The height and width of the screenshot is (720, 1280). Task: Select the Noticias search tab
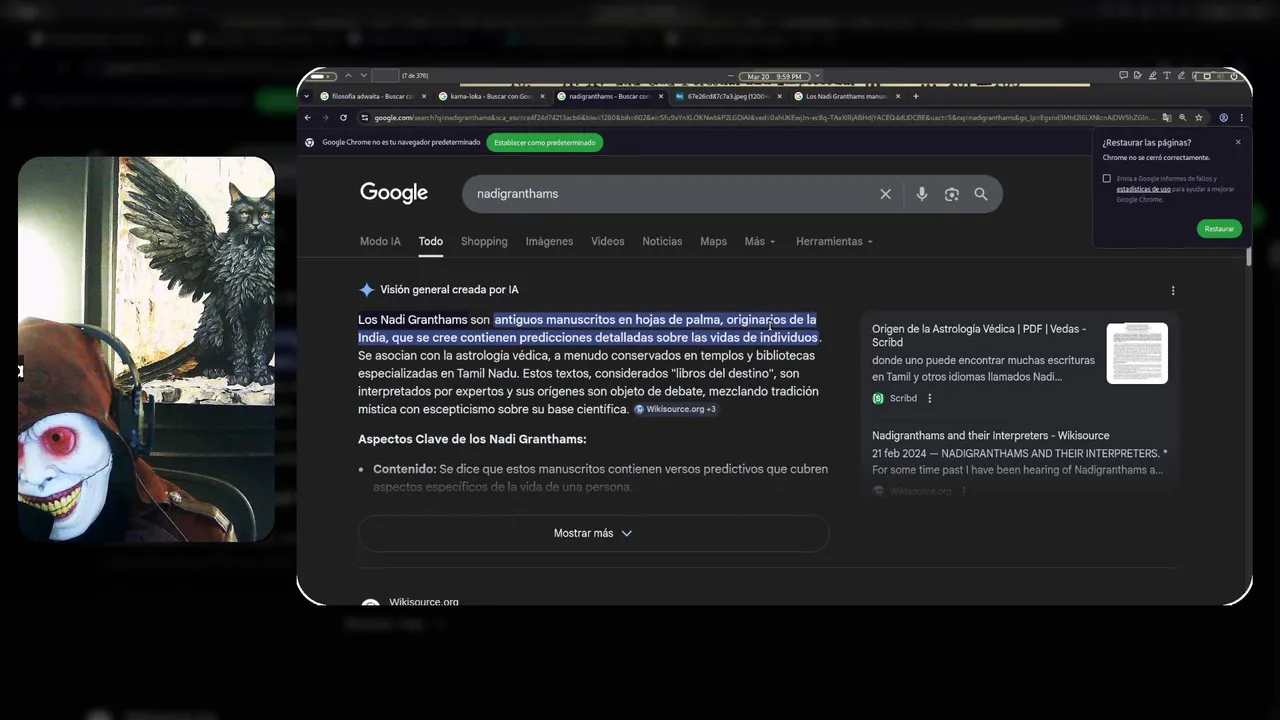tap(662, 241)
